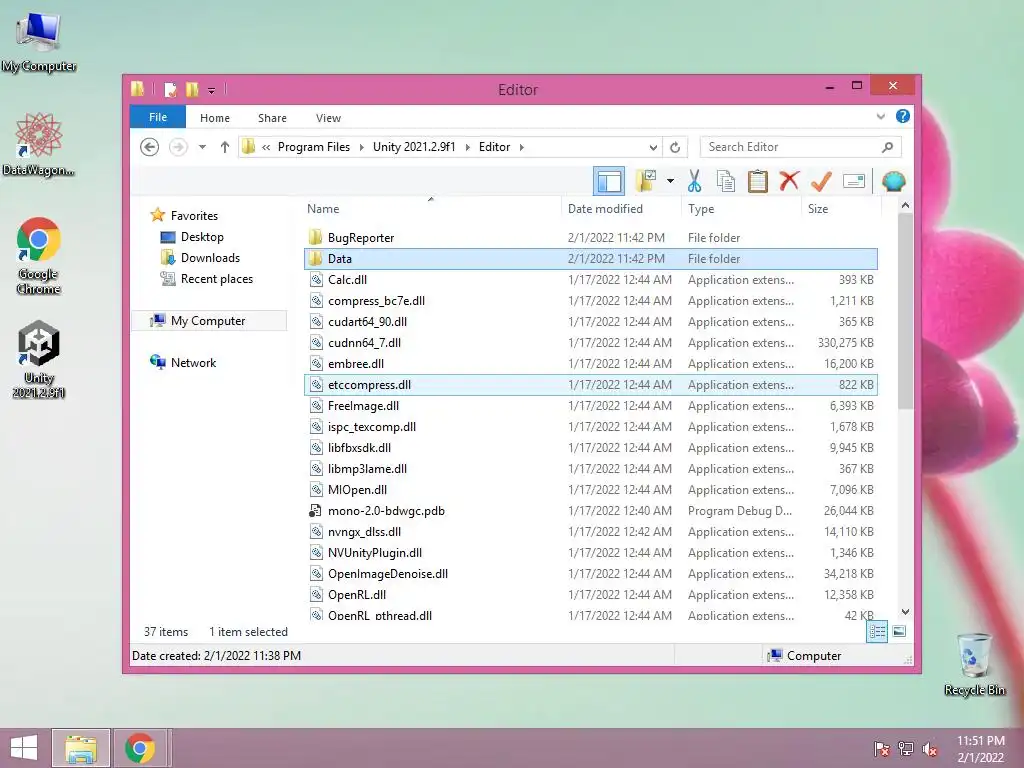
Task: Click Unity 2021.2.9f1 in the address breadcrumb
Action: pyautogui.click(x=414, y=147)
